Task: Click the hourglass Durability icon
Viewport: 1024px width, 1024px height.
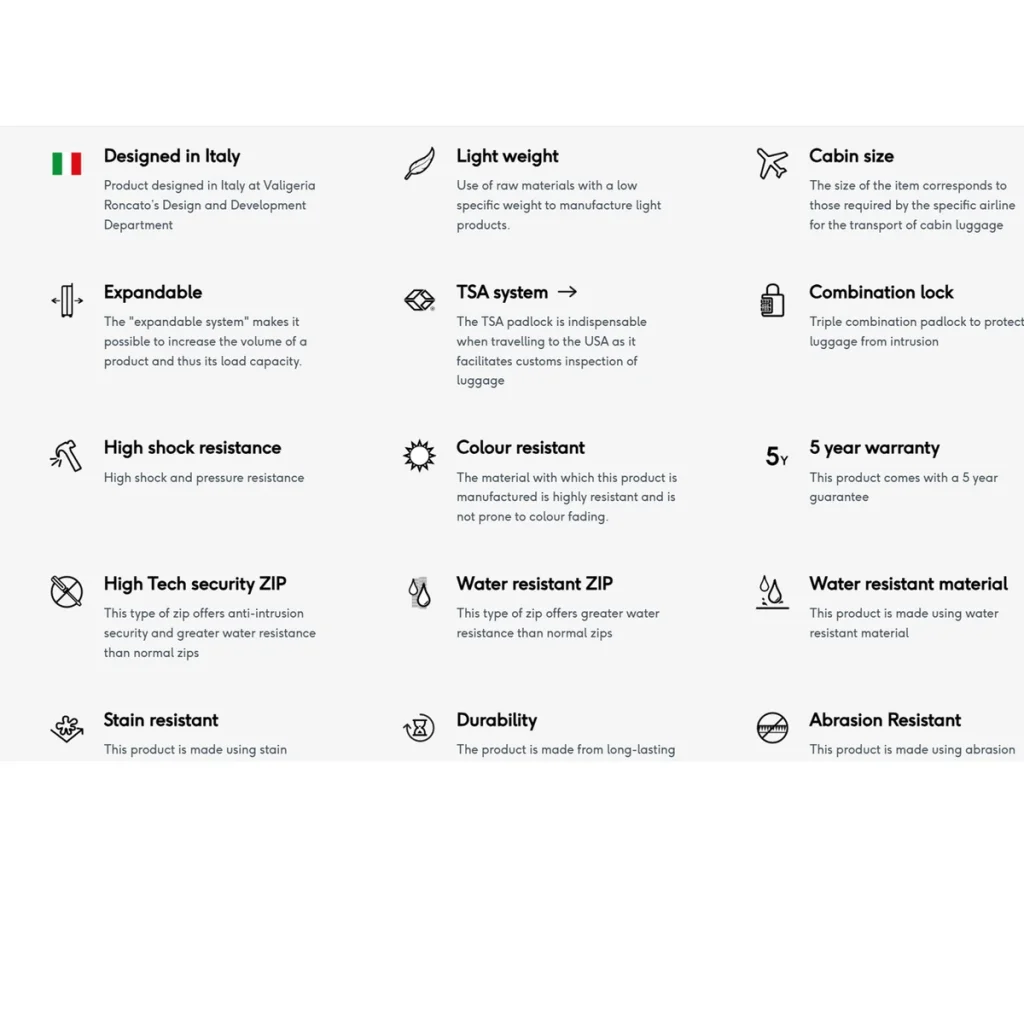Action: click(419, 728)
